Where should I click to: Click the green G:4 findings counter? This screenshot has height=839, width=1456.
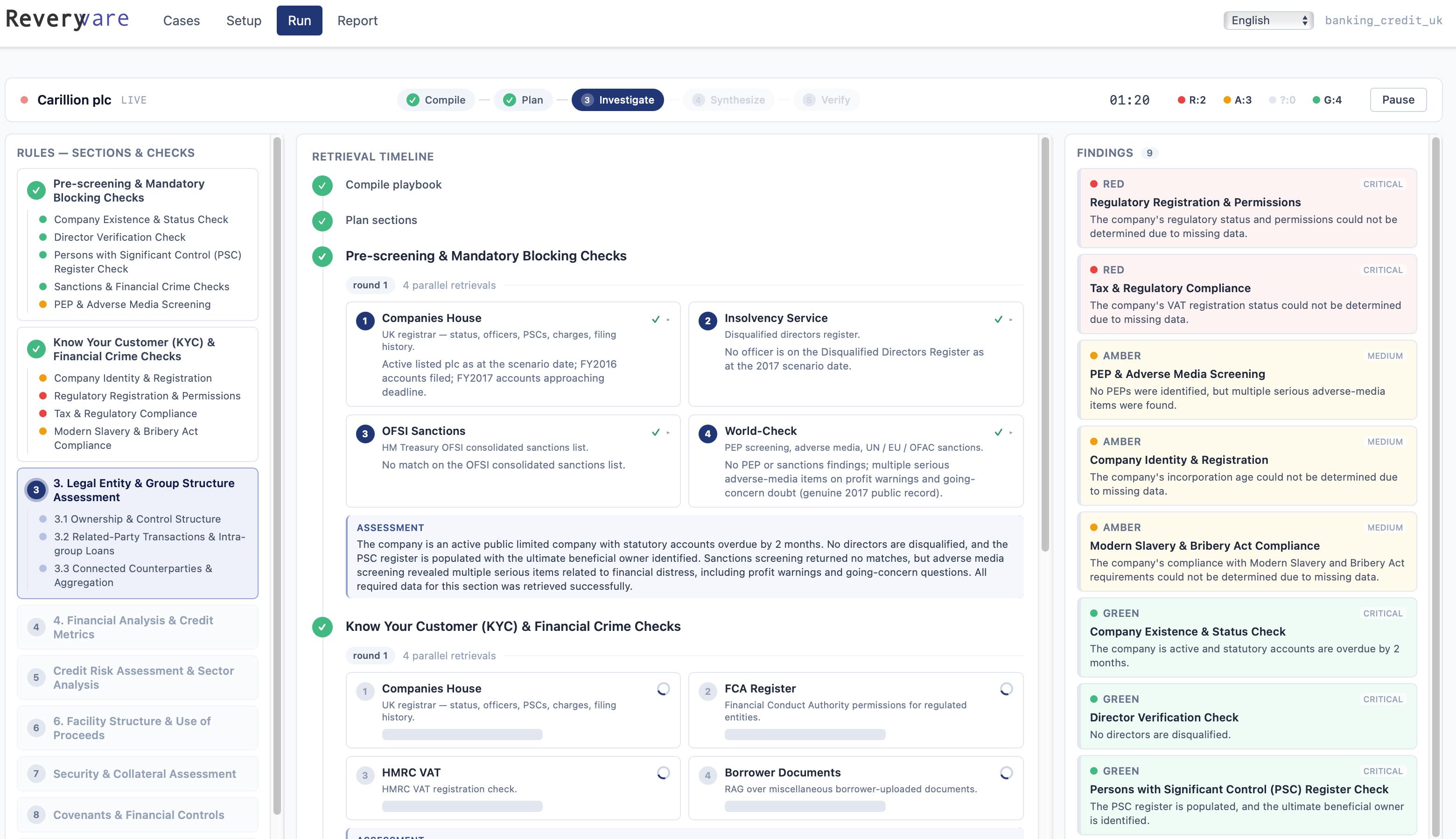point(1327,100)
